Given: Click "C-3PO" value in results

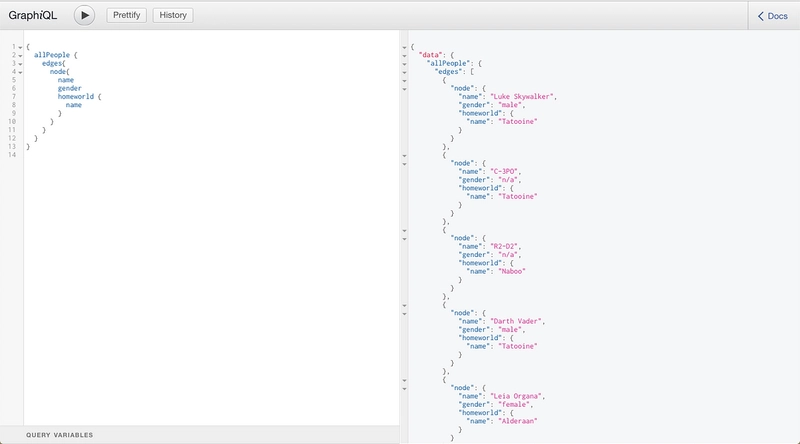Looking at the screenshot, I should (504, 171).
